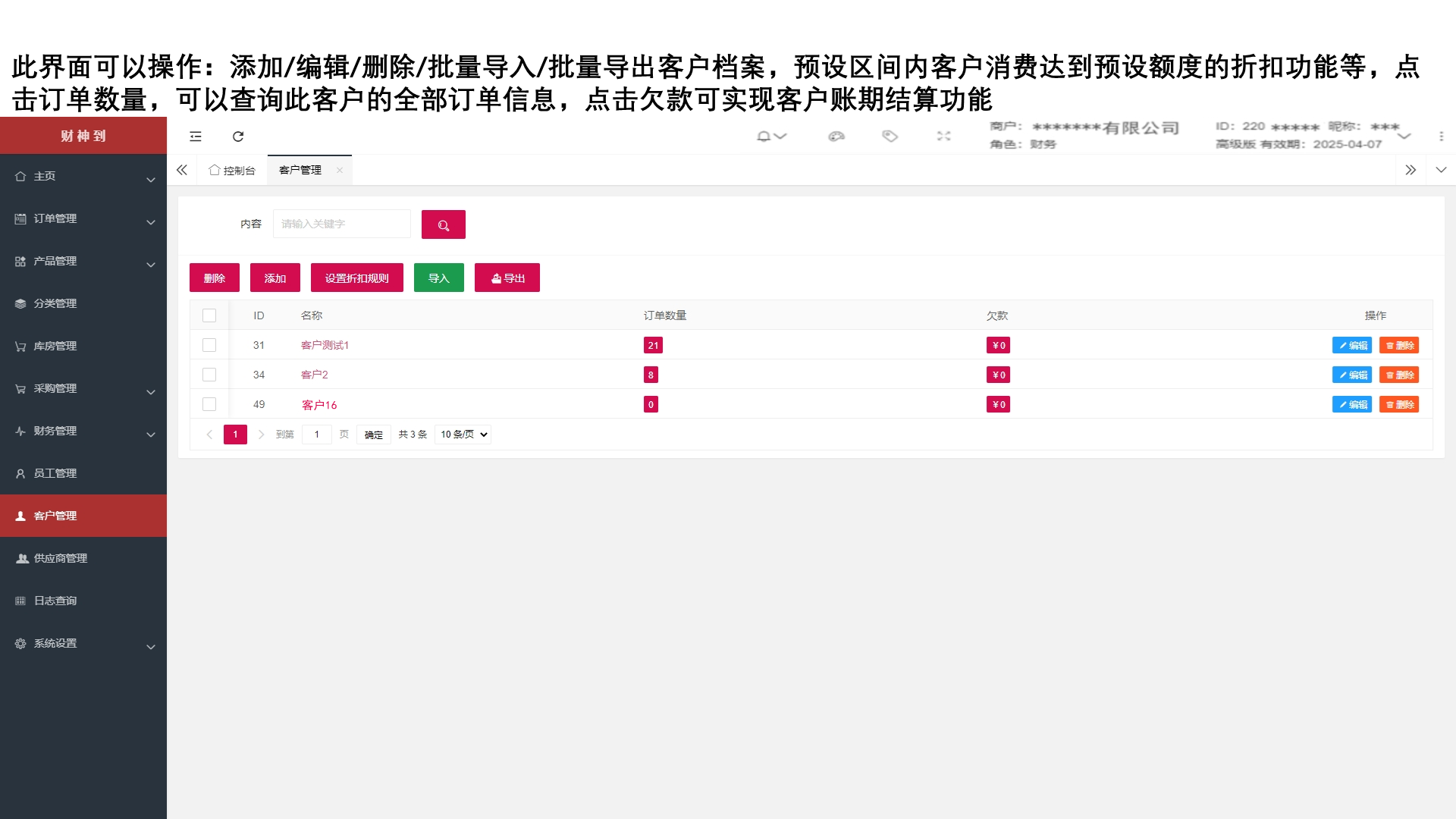Click the red search magnifier button
This screenshot has width=1456, height=819.
443,224
